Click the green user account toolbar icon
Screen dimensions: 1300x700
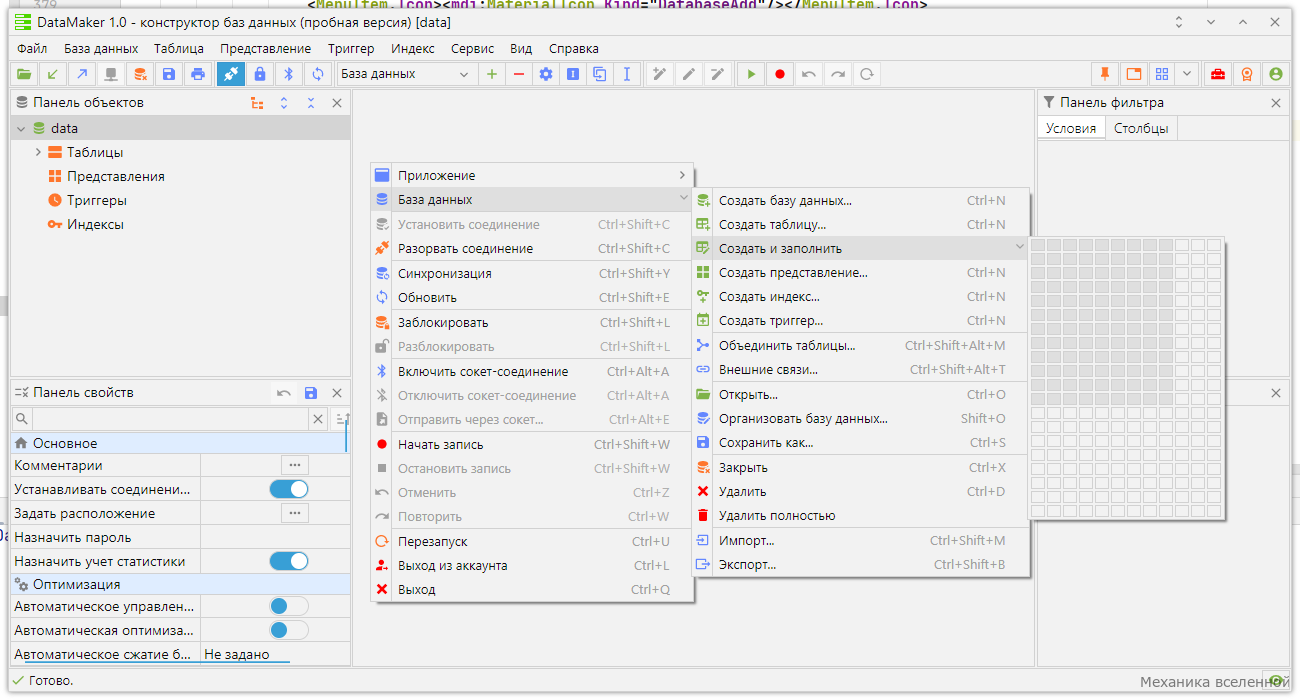[1275, 74]
